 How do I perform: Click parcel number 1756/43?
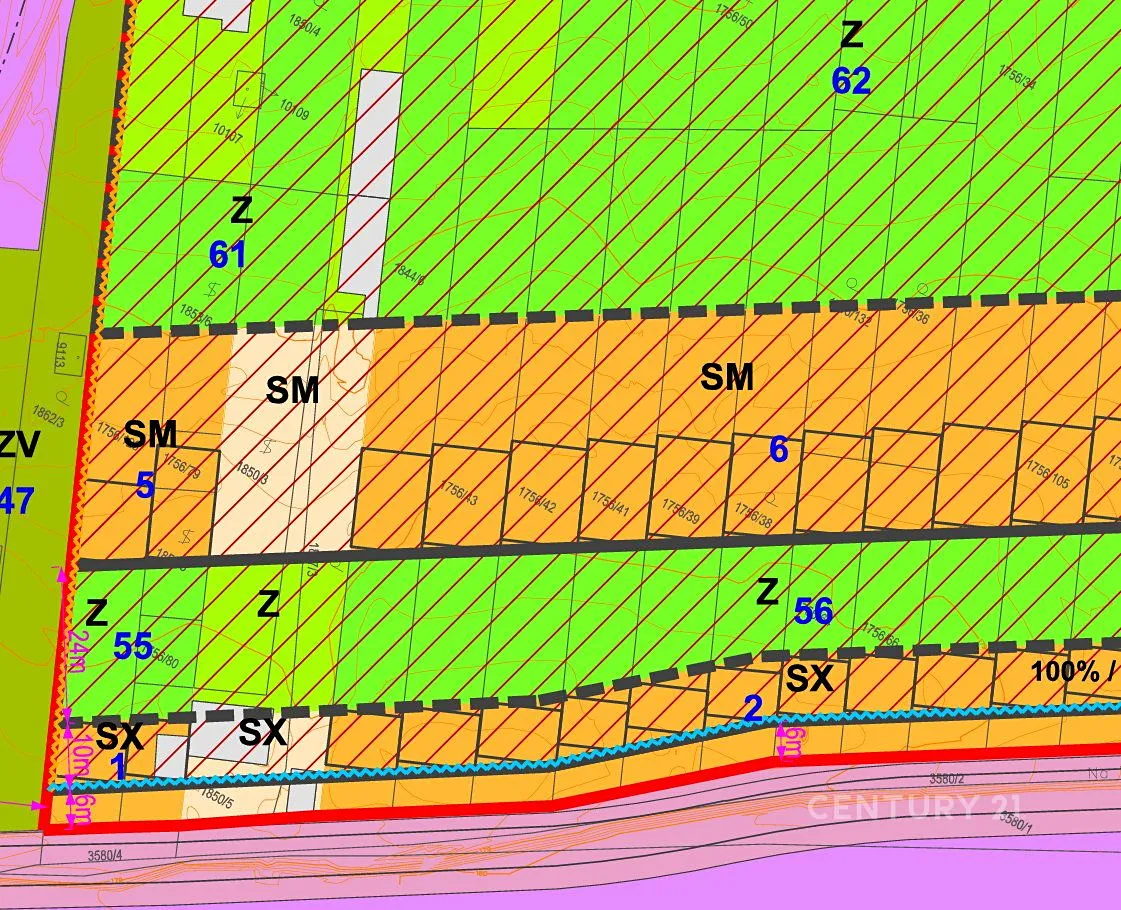coord(458,493)
